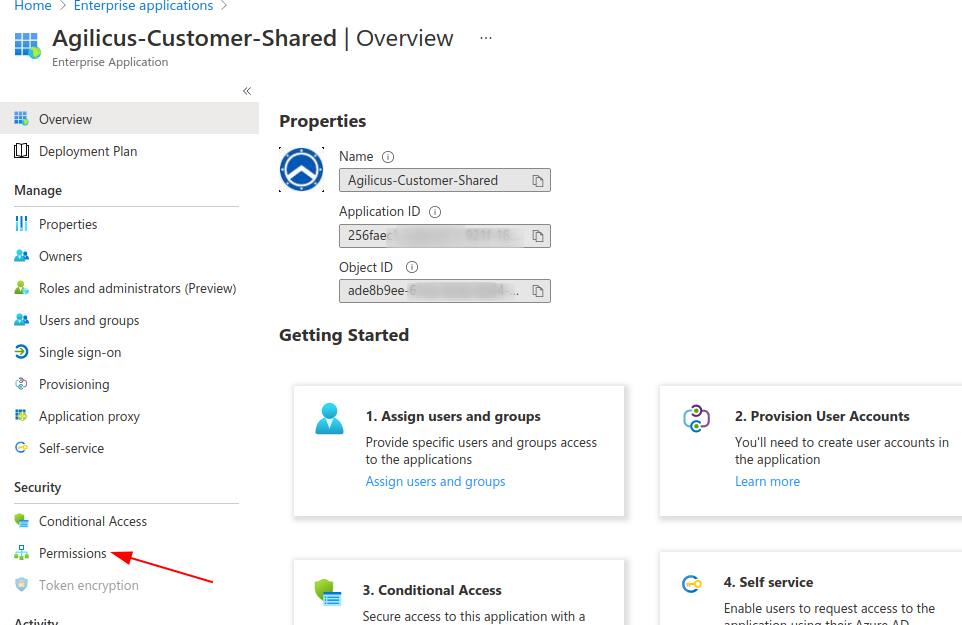This screenshot has height=625, width=962.
Task: Click the Provisioning cycle icon
Action: tap(21, 383)
